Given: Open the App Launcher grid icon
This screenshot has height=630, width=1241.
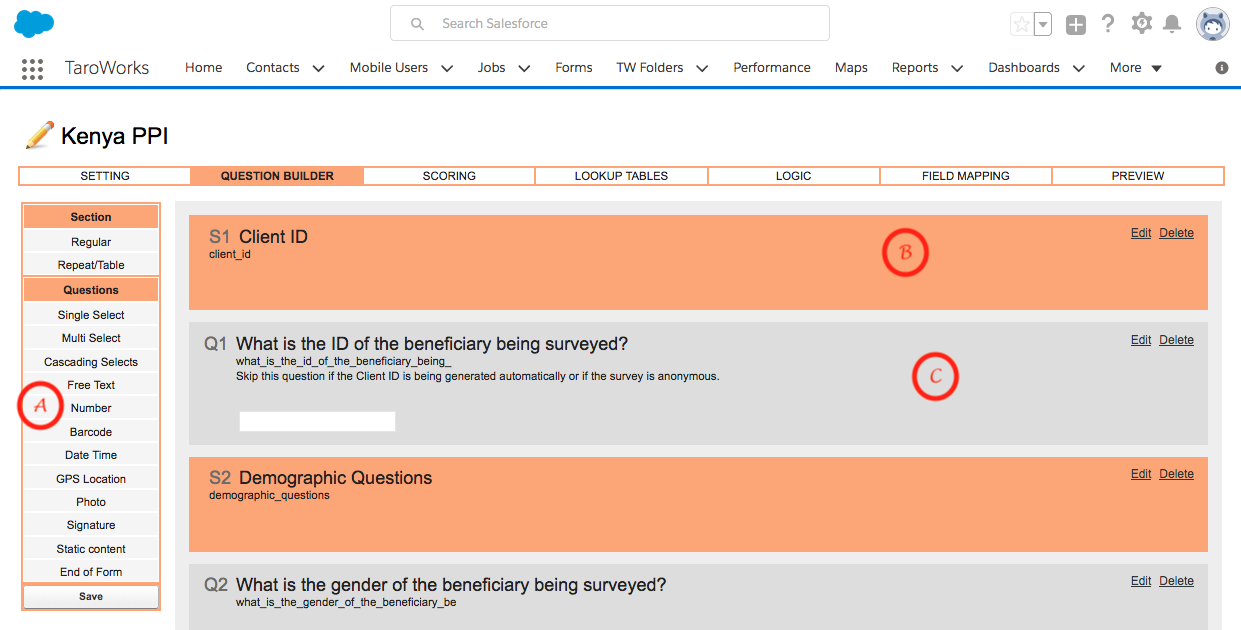Looking at the screenshot, I should tap(32, 68).
